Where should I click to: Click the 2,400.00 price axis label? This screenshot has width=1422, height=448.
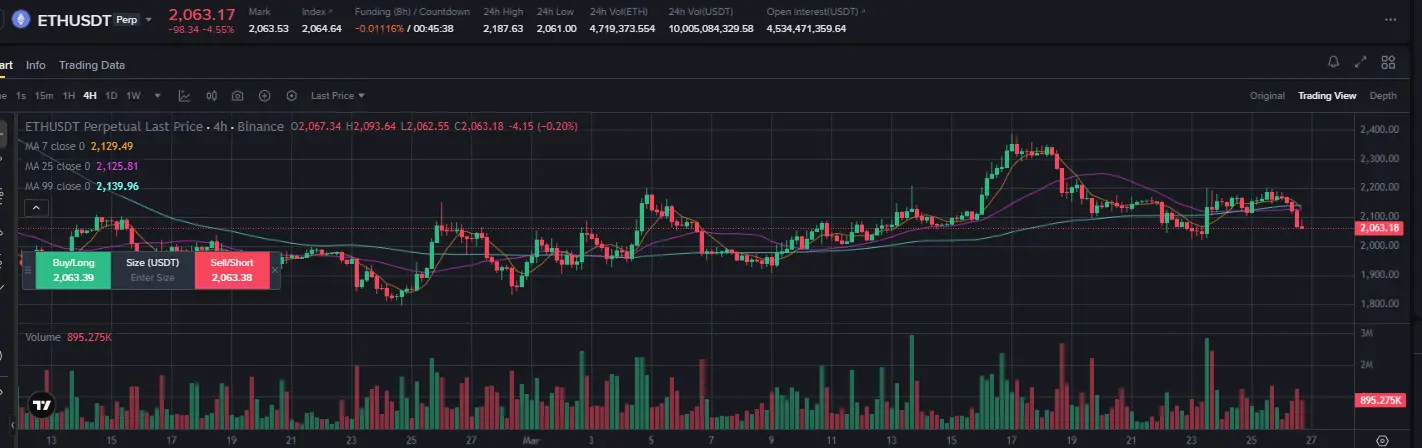(1381, 130)
